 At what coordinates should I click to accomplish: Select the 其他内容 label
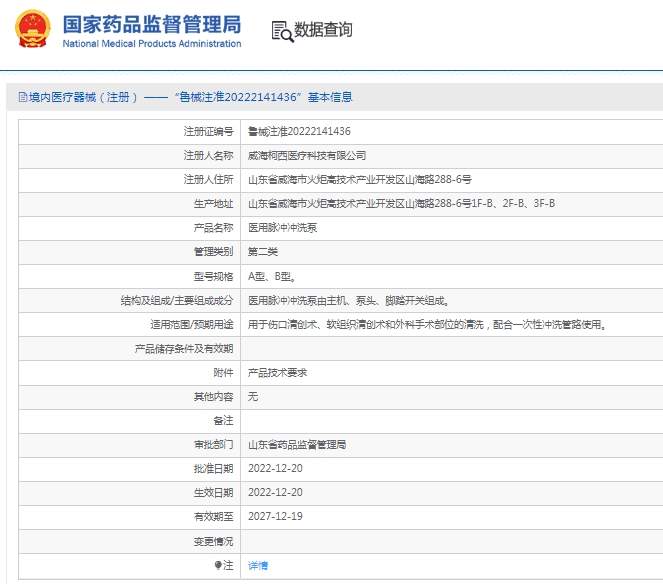coord(214,397)
